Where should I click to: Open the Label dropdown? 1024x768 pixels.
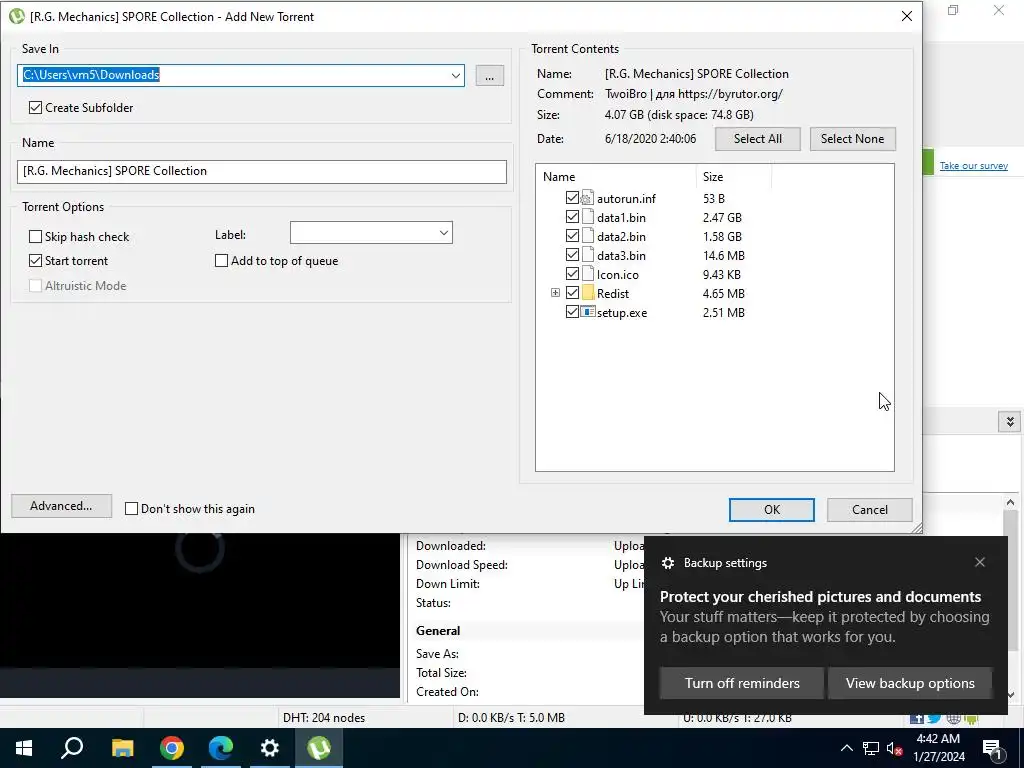tap(443, 233)
